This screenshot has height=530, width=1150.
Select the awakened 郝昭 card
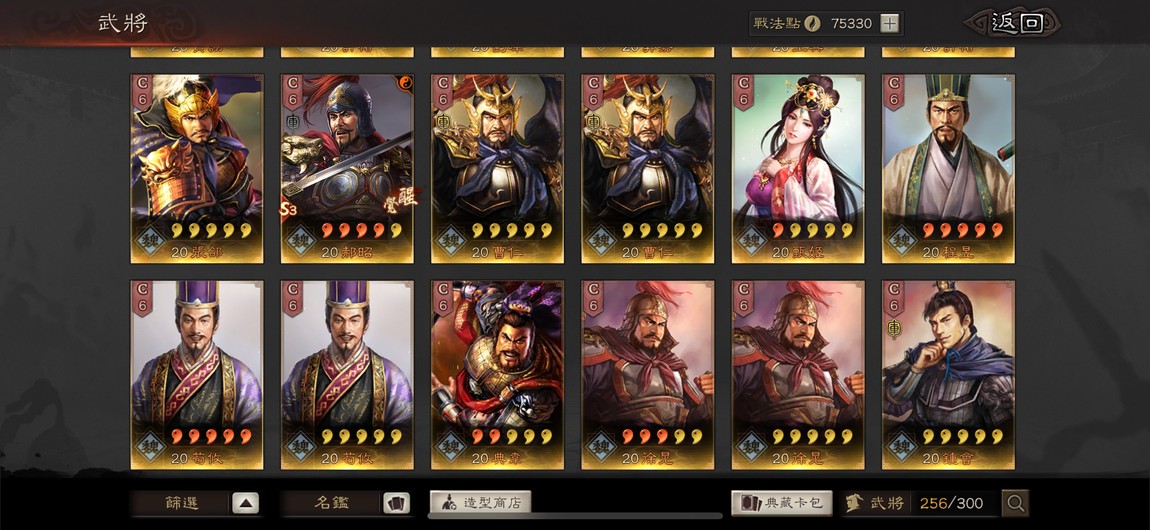click(x=347, y=169)
